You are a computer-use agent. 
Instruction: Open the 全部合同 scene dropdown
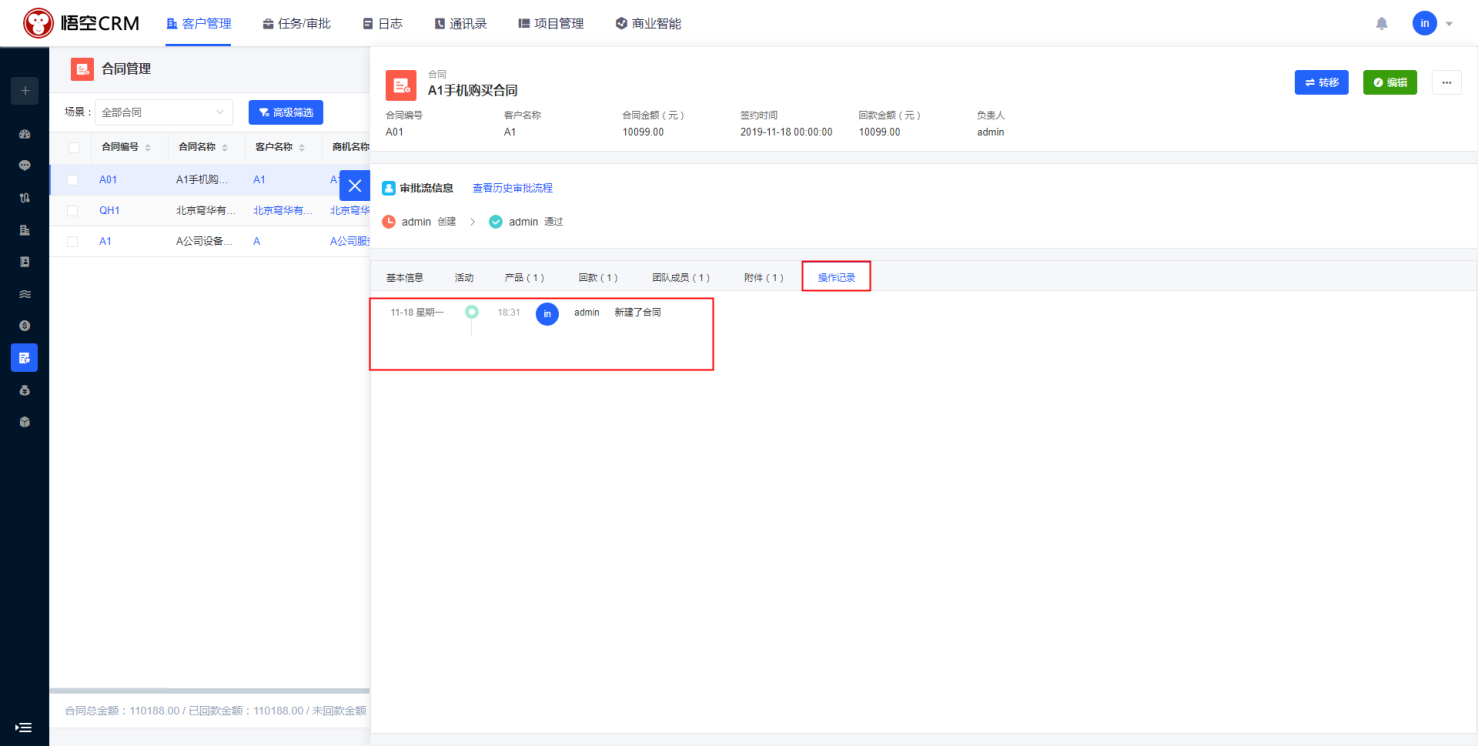point(164,113)
